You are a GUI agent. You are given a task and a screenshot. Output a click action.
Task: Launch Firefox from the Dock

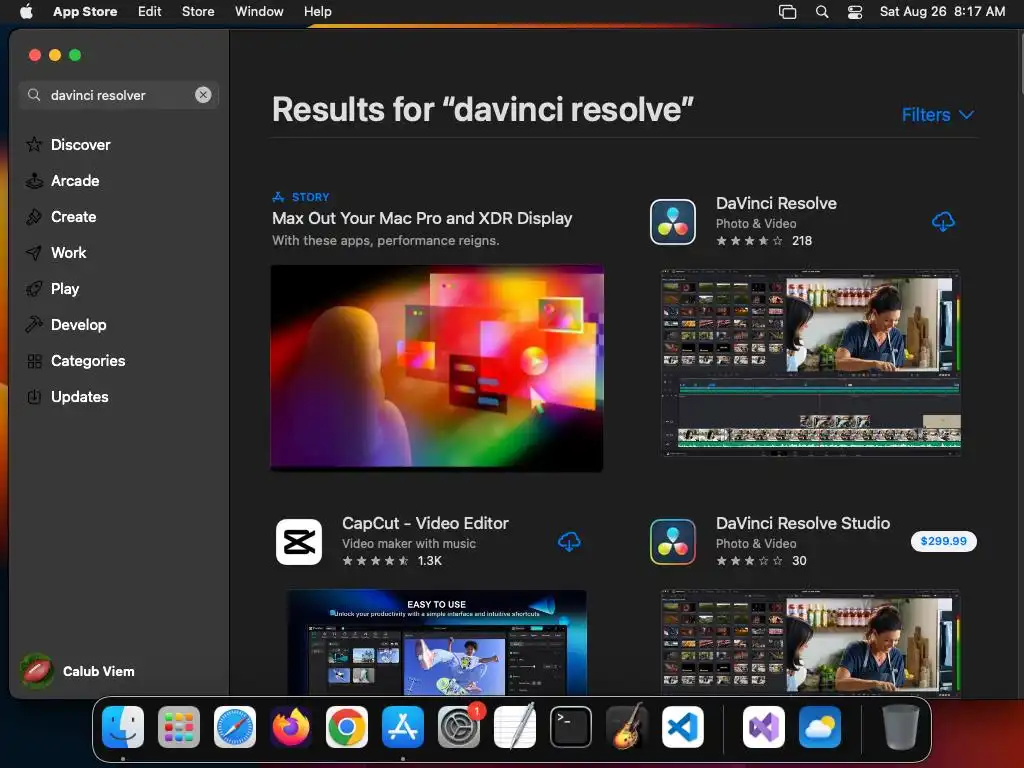(x=291, y=727)
